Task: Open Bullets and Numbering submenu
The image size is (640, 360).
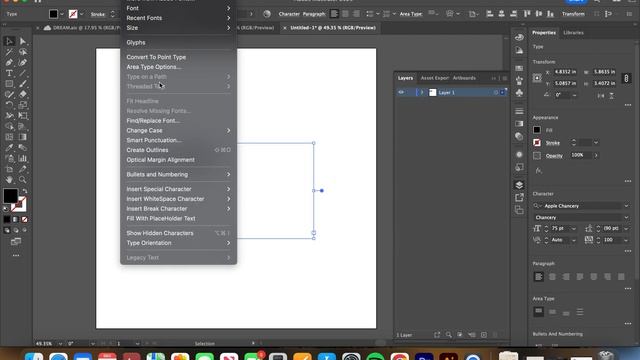Action: click(x=178, y=175)
